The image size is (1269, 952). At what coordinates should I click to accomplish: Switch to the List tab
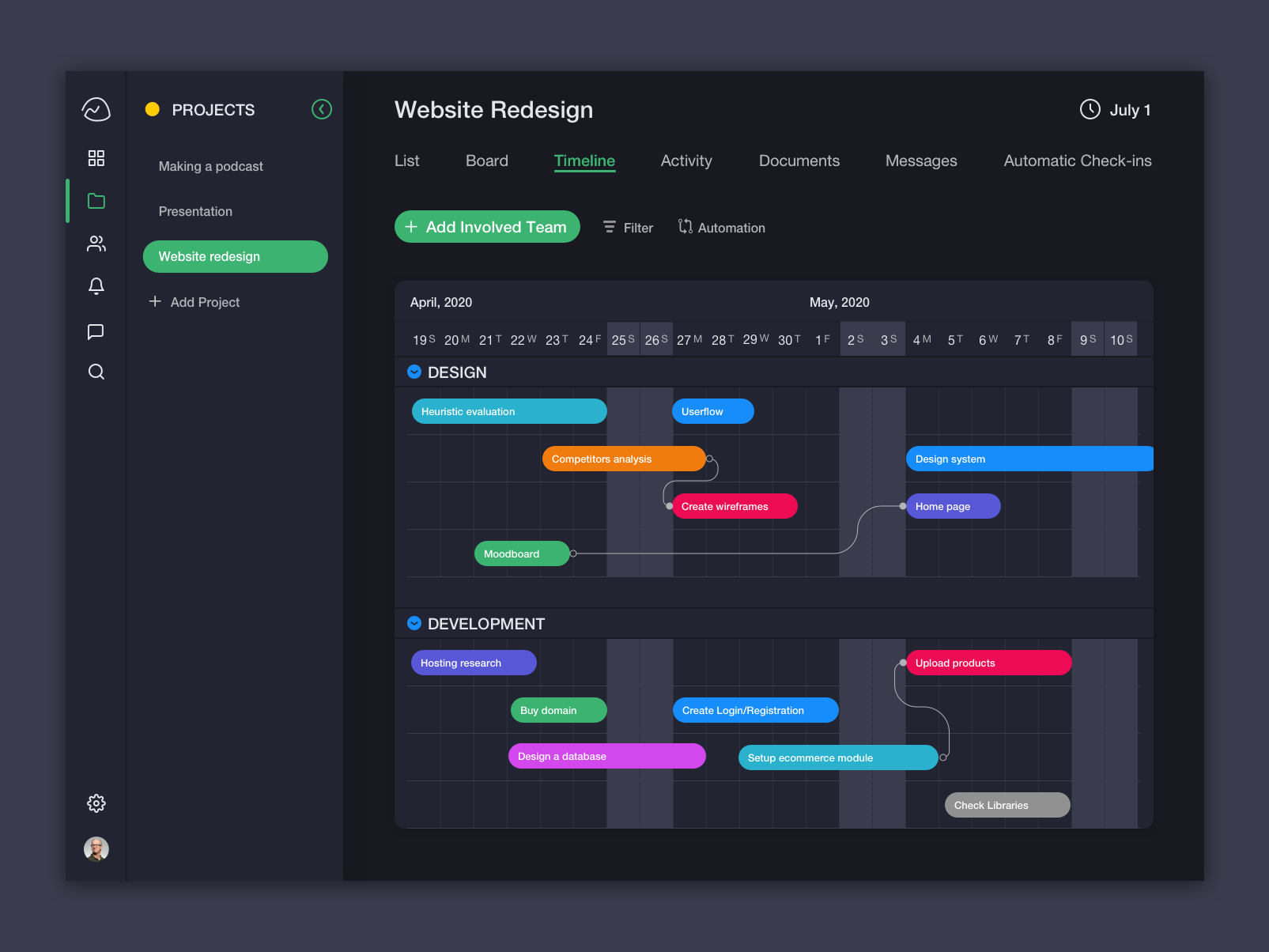click(x=406, y=161)
